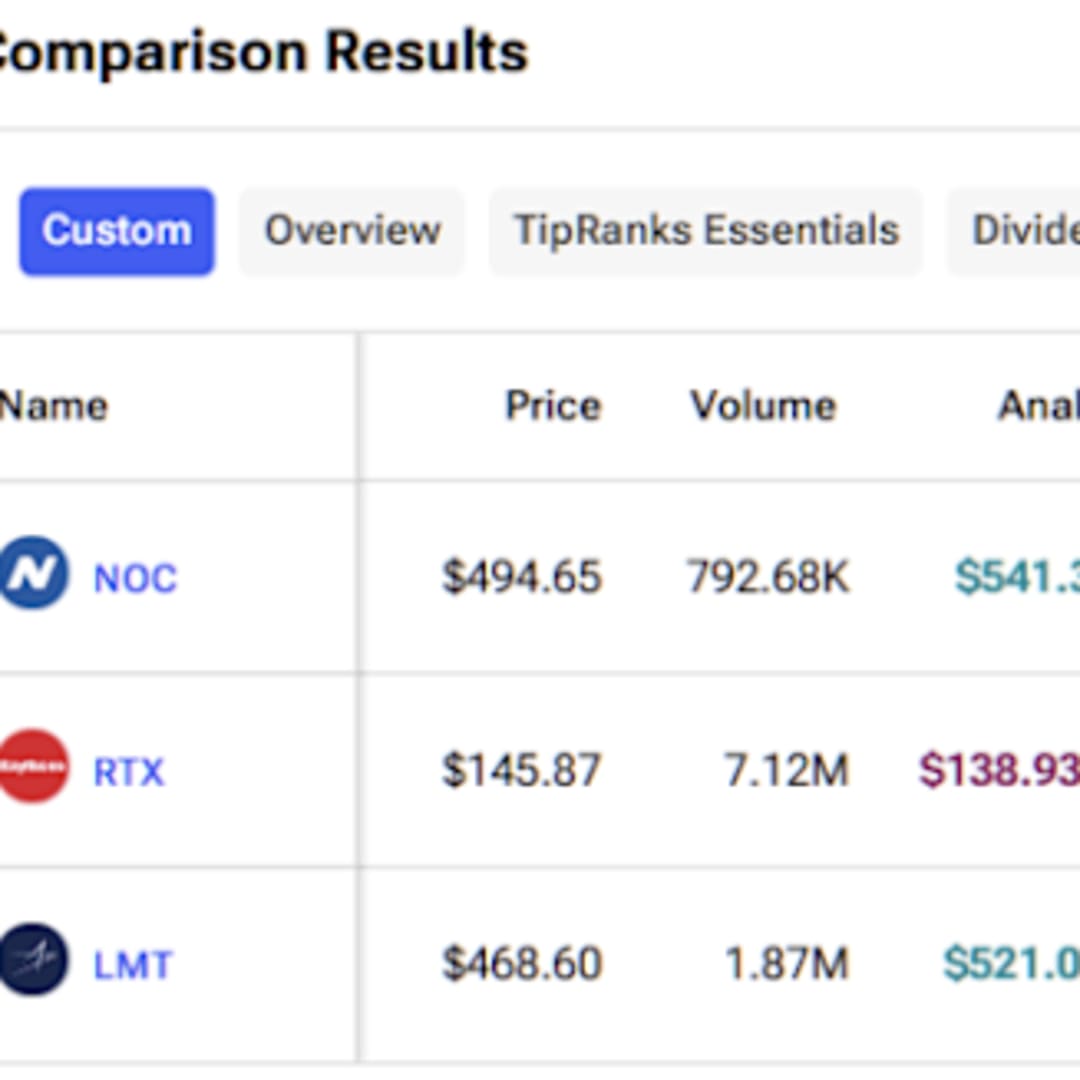Open the LMT ticker link
This screenshot has width=1080, height=1080.
133,965
